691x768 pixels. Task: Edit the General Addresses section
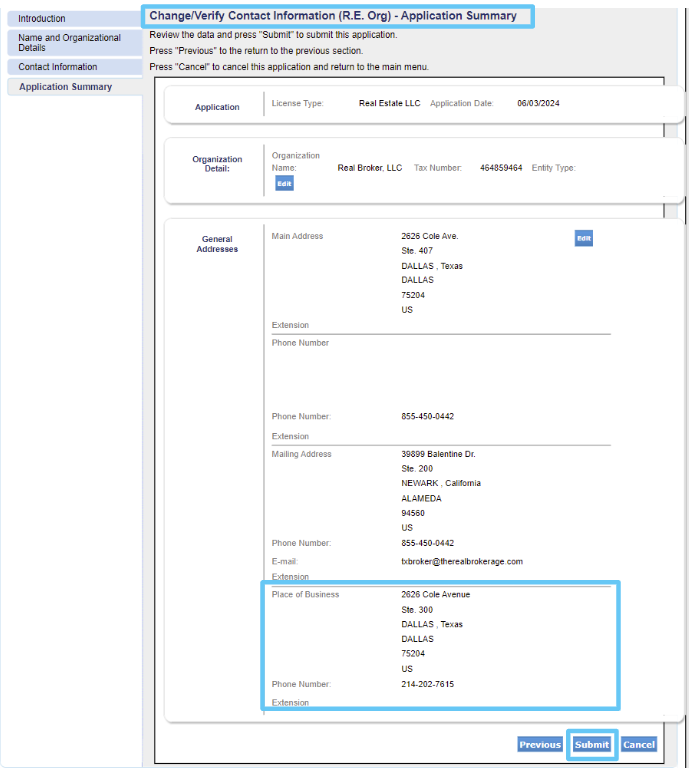tap(583, 238)
